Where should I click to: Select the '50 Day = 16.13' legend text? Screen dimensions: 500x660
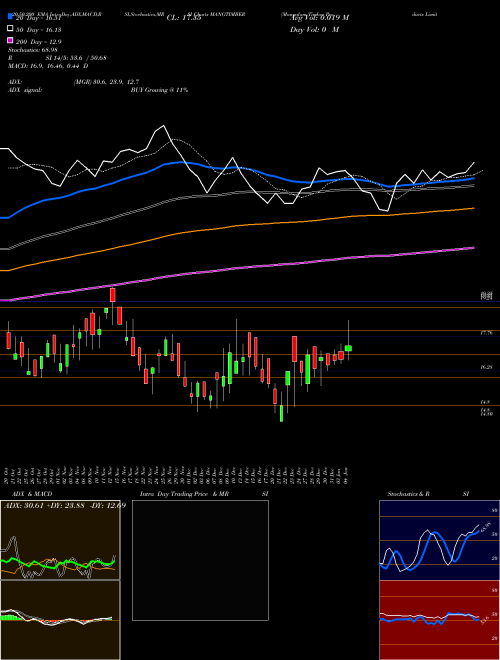[x=38, y=30]
